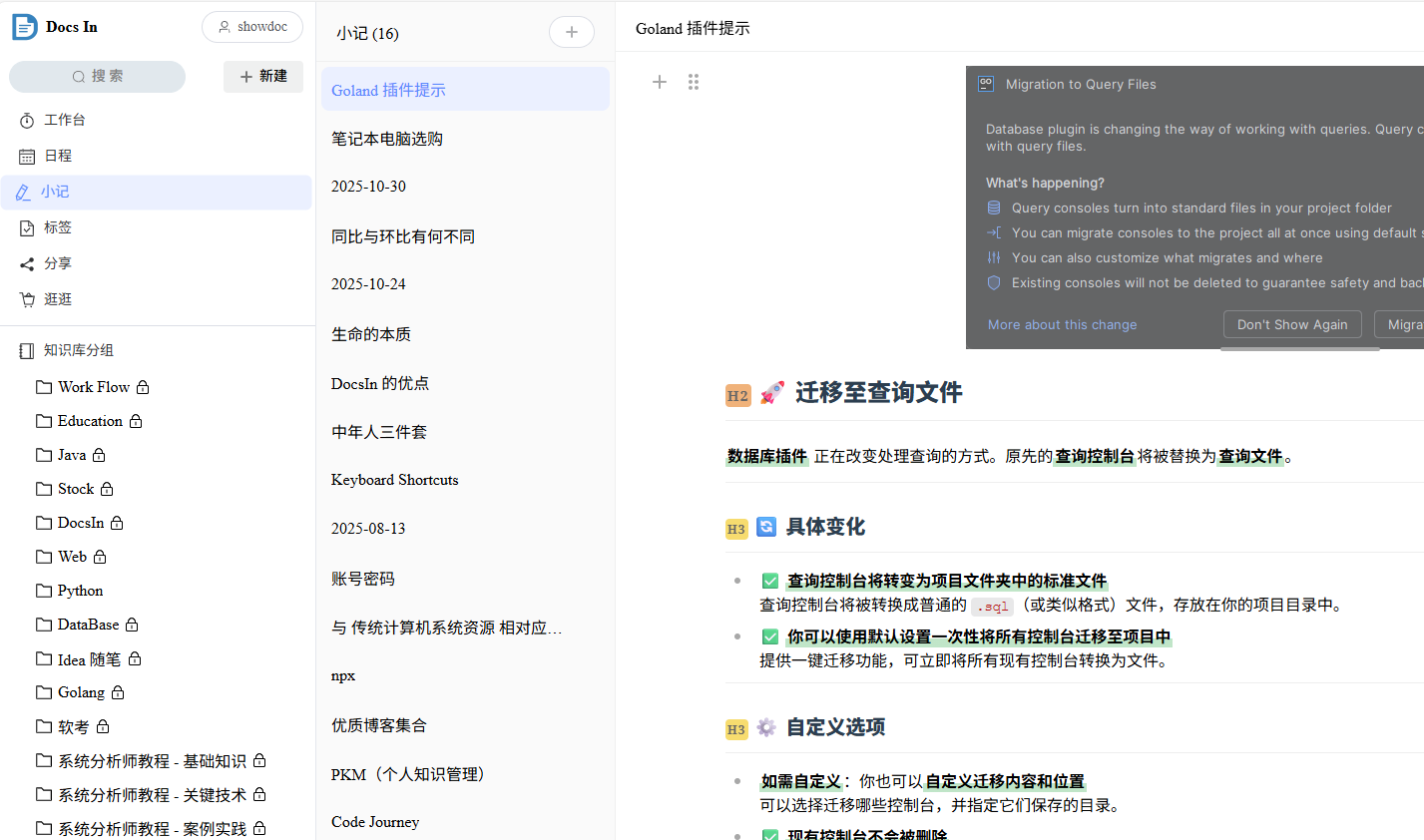Click the Docs In logo icon
The image size is (1424, 840).
25,27
